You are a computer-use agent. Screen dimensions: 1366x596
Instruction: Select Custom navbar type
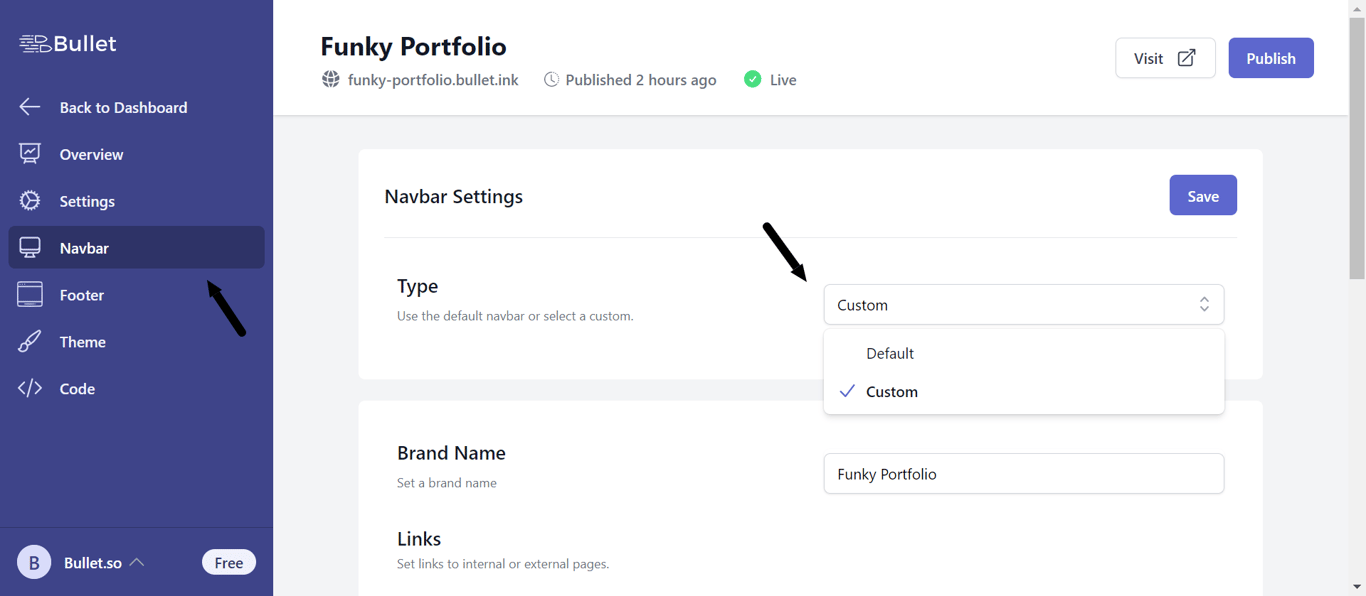tap(892, 391)
